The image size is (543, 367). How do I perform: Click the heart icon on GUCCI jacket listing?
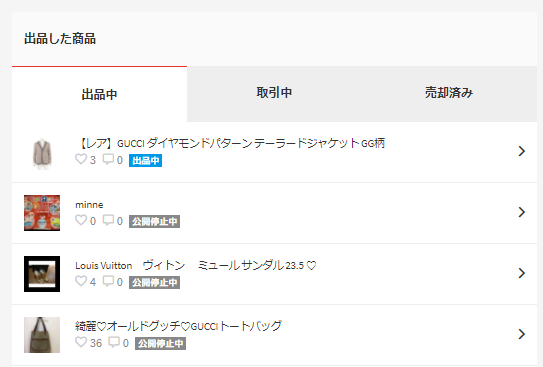point(81,159)
